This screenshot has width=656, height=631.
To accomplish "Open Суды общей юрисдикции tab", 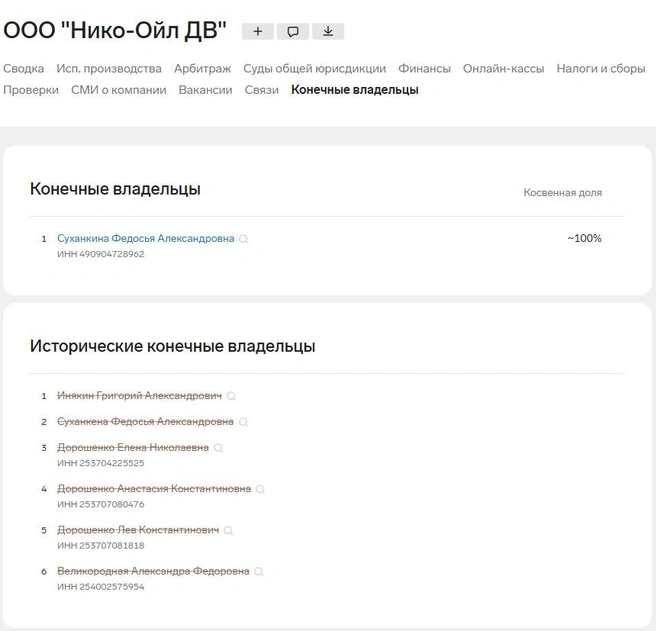I will (315, 69).
